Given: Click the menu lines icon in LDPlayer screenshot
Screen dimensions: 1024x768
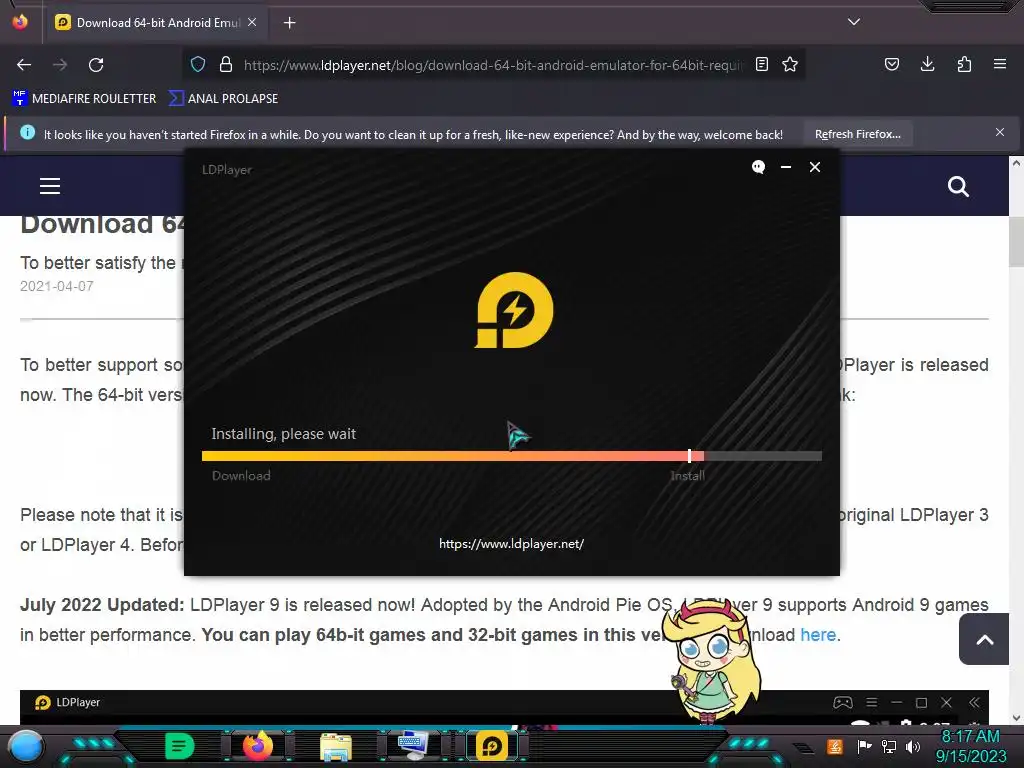Looking at the screenshot, I should tap(871, 703).
